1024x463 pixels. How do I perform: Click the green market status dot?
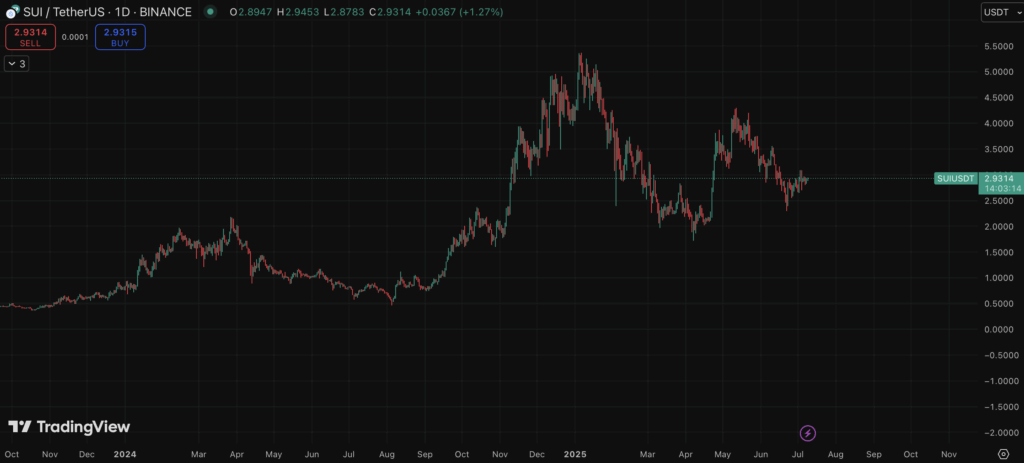(x=209, y=12)
